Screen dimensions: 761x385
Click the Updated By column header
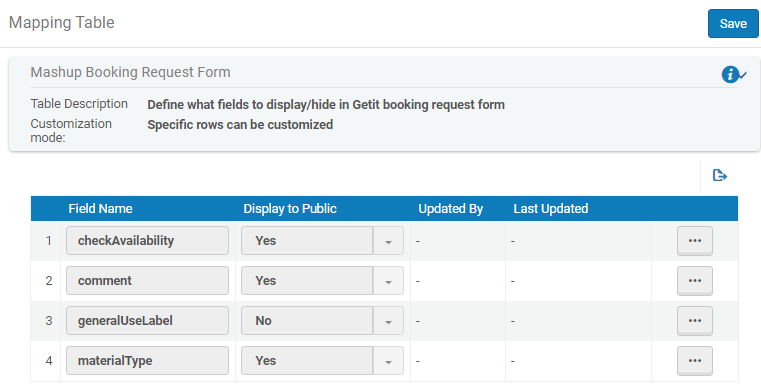point(450,209)
